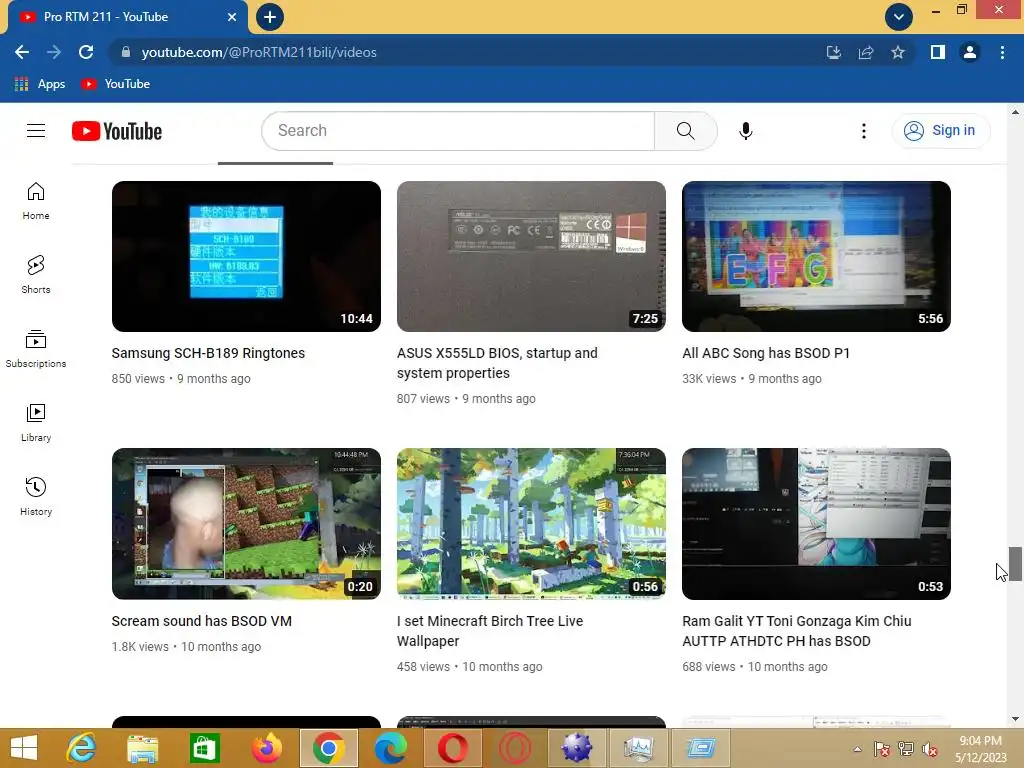Click the page vertical scrollbar thumb
Image resolution: width=1024 pixels, height=768 pixels.
click(x=1015, y=563)
